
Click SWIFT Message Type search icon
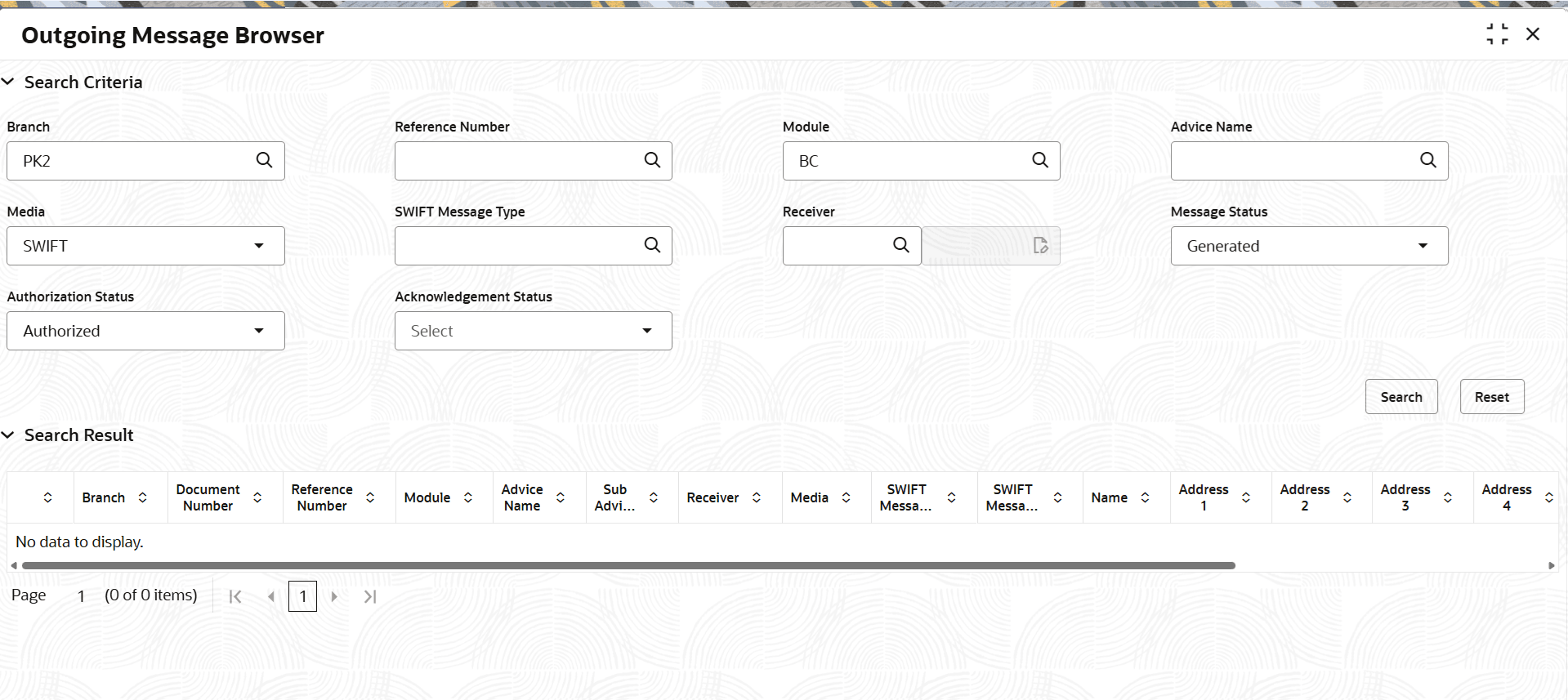[x=652, y=245]
